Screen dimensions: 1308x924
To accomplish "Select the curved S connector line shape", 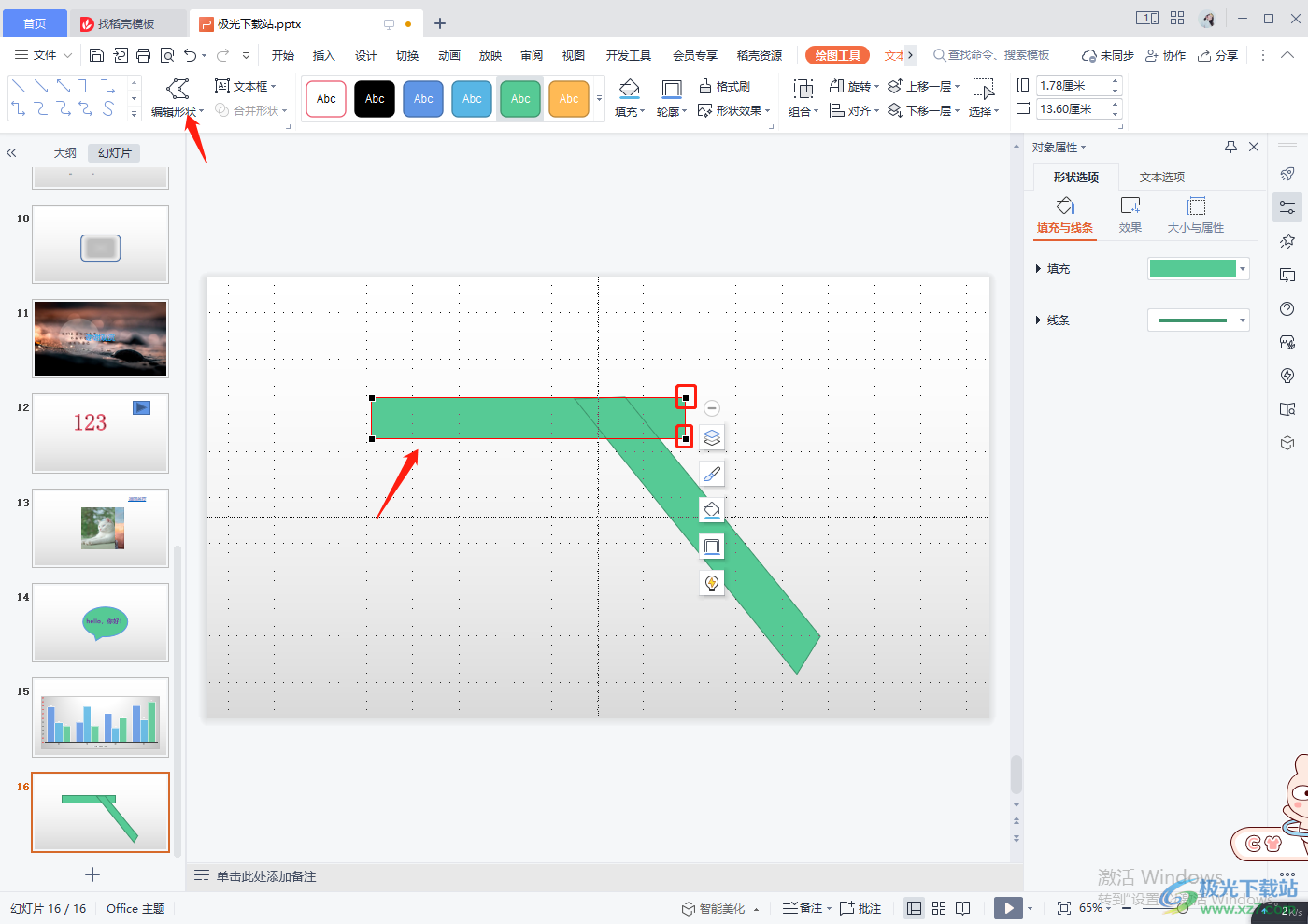I will pyautogui.click(x=108, y=109).
